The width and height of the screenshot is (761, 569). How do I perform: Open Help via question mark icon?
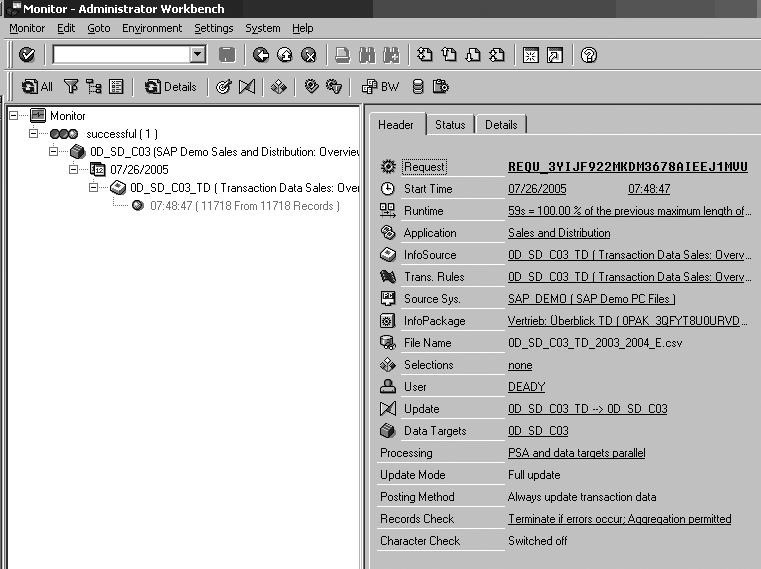(589, 55)
